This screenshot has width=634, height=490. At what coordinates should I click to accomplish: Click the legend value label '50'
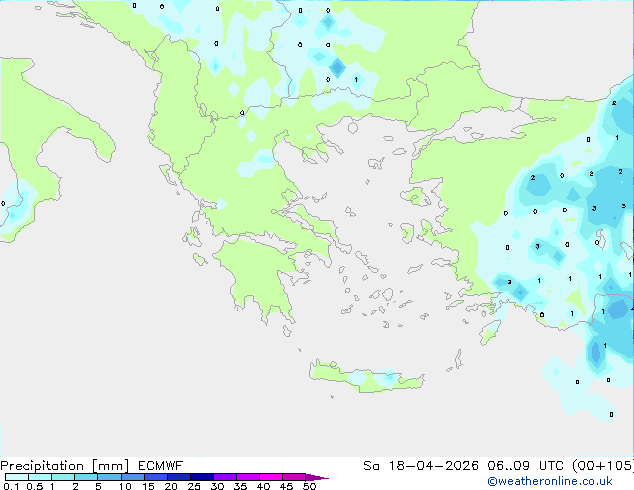coord(309,486)
